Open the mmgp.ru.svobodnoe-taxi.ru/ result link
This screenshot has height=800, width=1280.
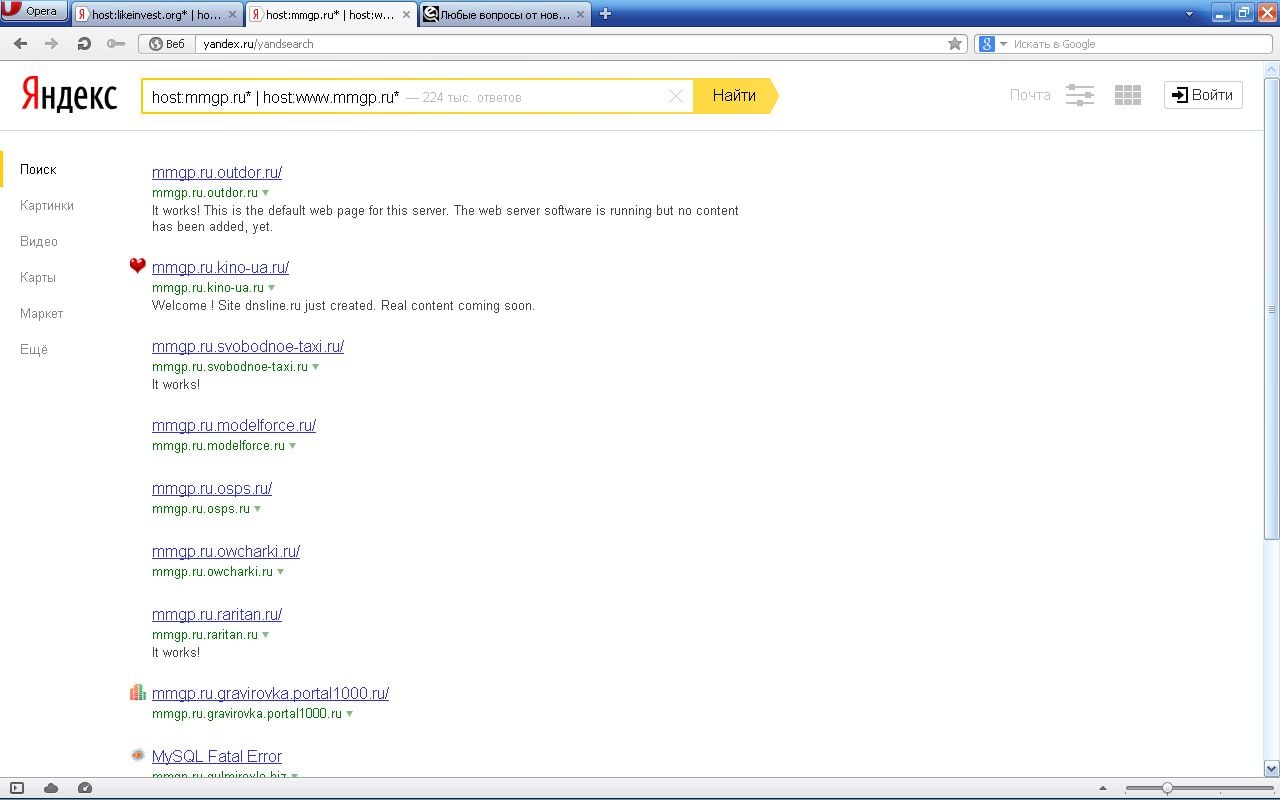pos(248,346)
